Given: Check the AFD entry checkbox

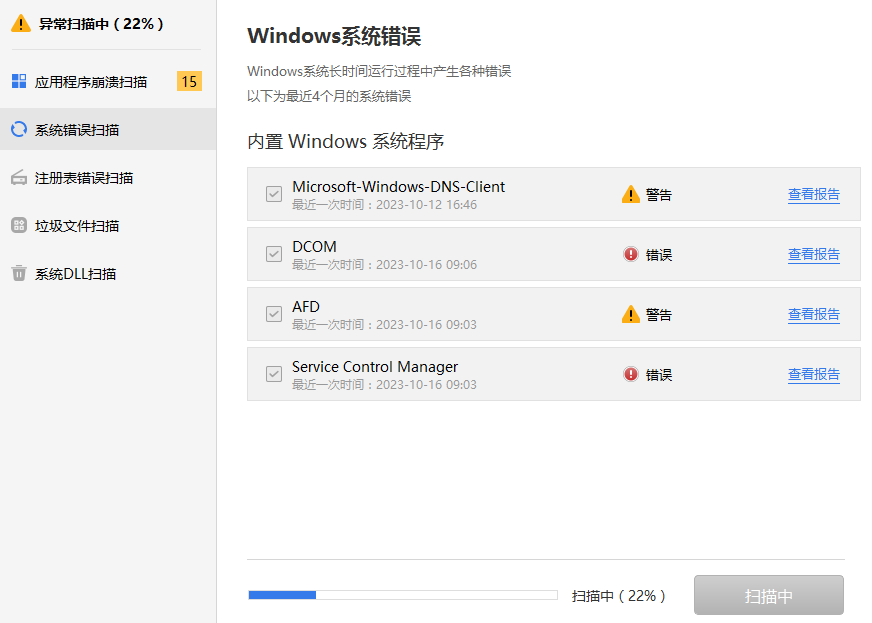Looking at the screenshot, I should click(x=273, y=314).
